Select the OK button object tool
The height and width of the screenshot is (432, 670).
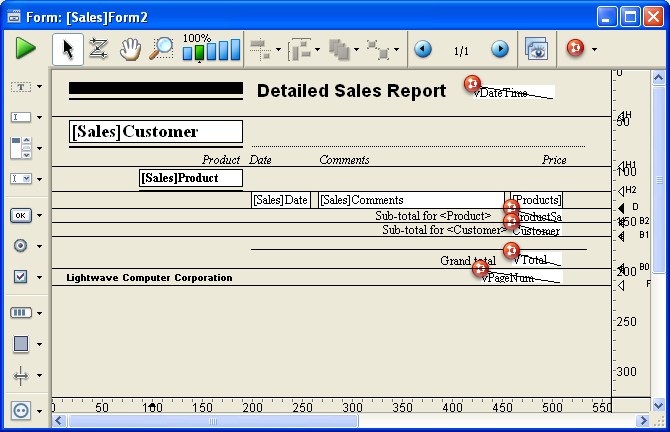tap(21, 215)
